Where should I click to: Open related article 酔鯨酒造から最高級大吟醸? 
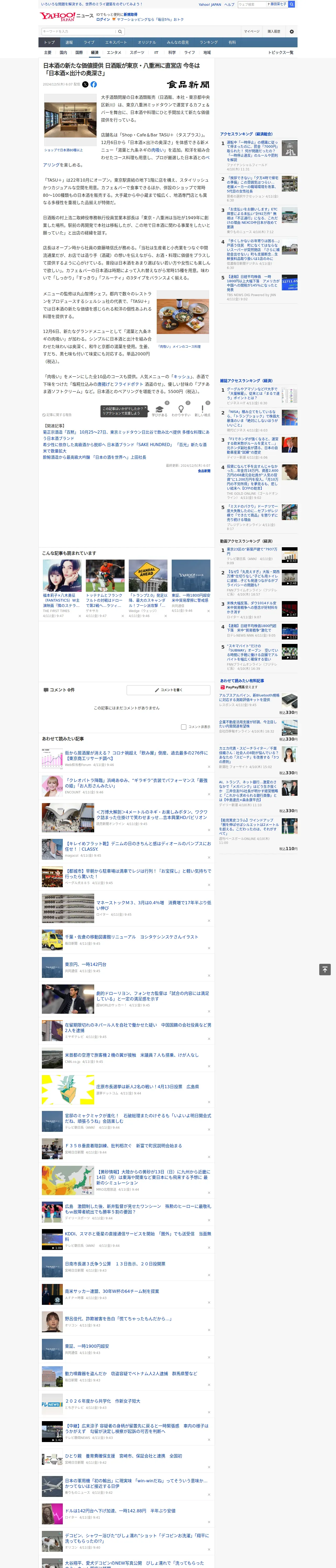(94, 457)
